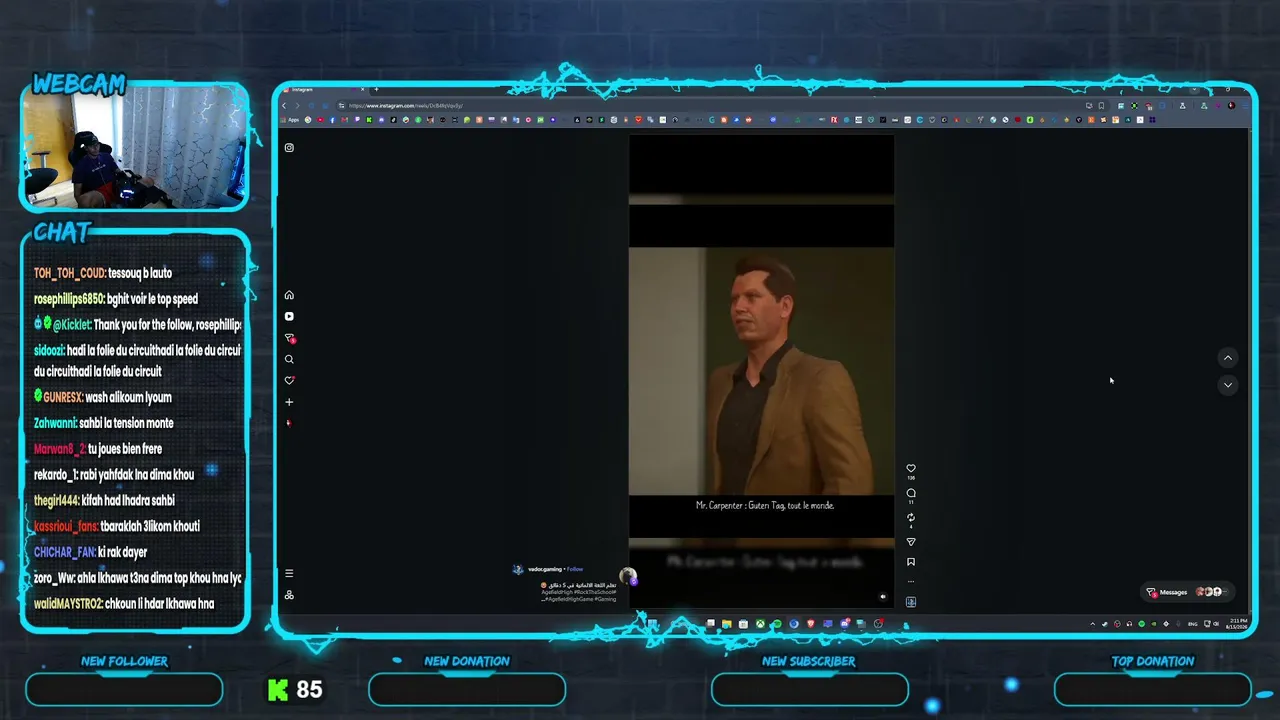Open the Brave browser taskbar icon

click(811, 624)
